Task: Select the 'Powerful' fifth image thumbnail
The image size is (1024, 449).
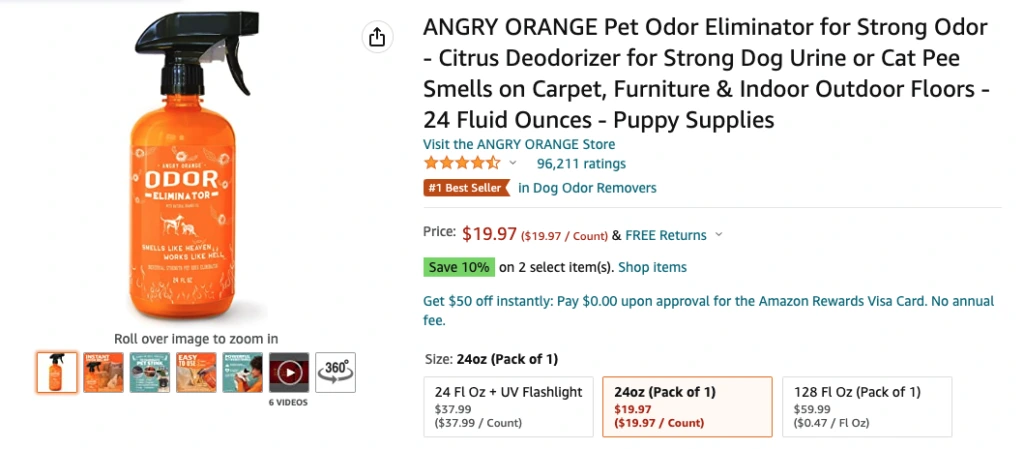Action: click(x=242, y=372)
